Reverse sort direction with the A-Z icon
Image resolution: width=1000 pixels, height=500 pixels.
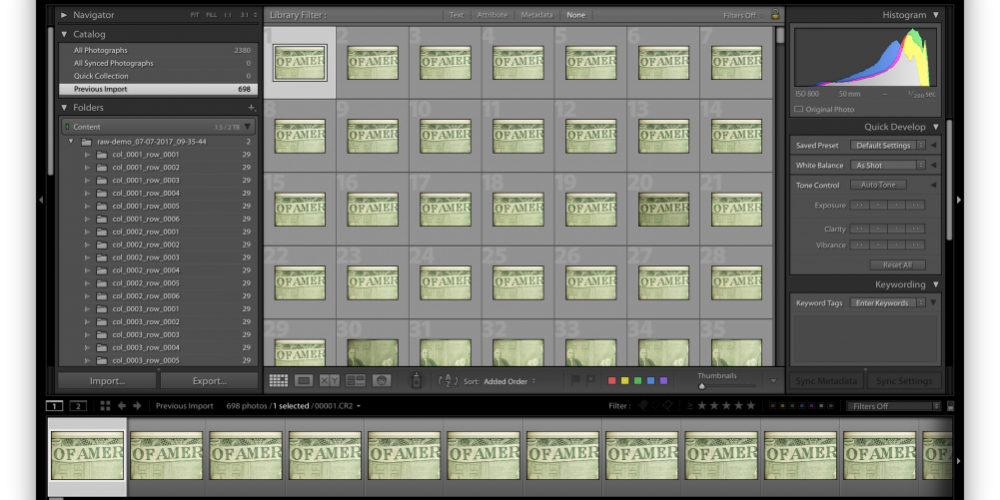tap(448, 381)
